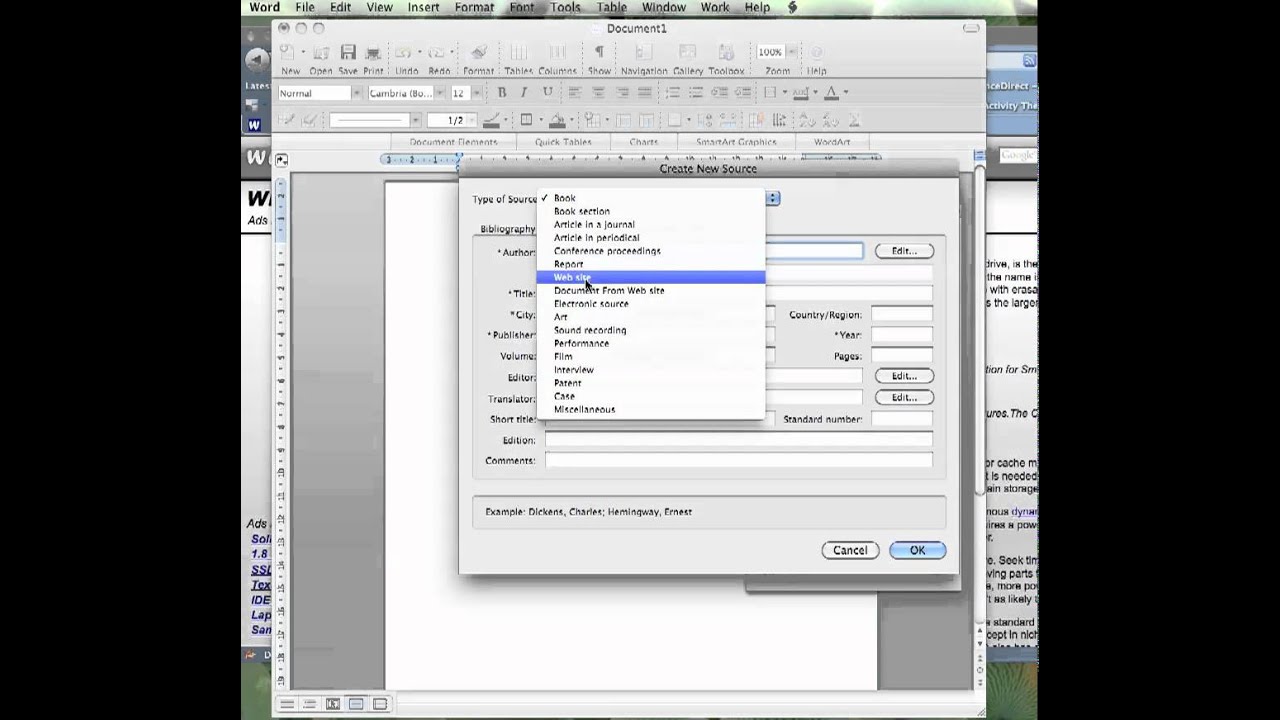Click the Redo toolbar icon

436,53
